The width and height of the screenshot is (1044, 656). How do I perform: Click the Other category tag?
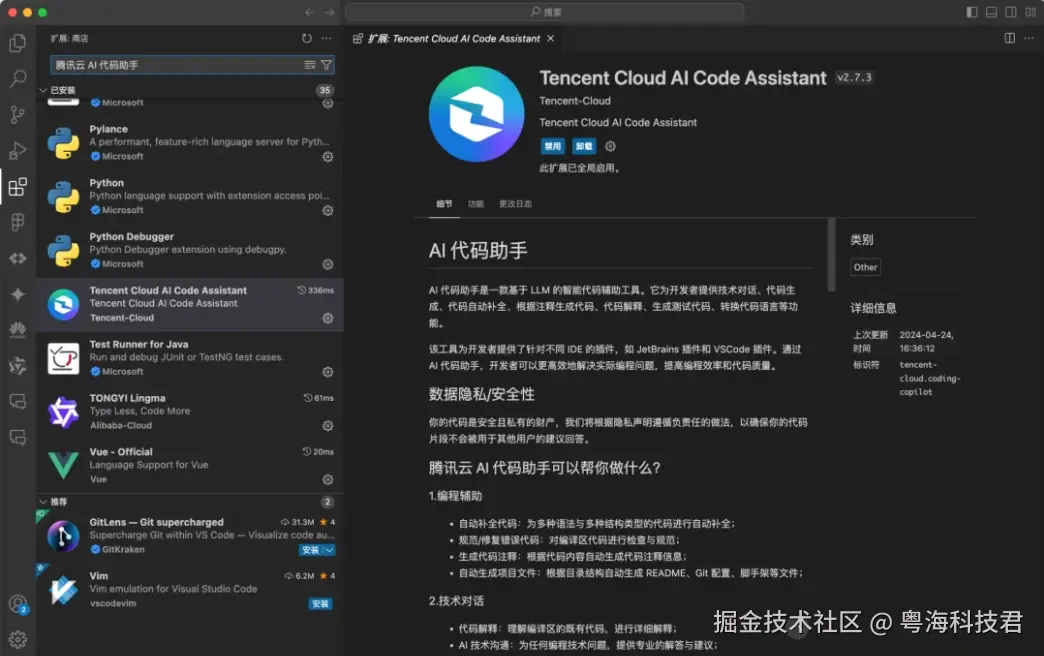click(865, 267)
